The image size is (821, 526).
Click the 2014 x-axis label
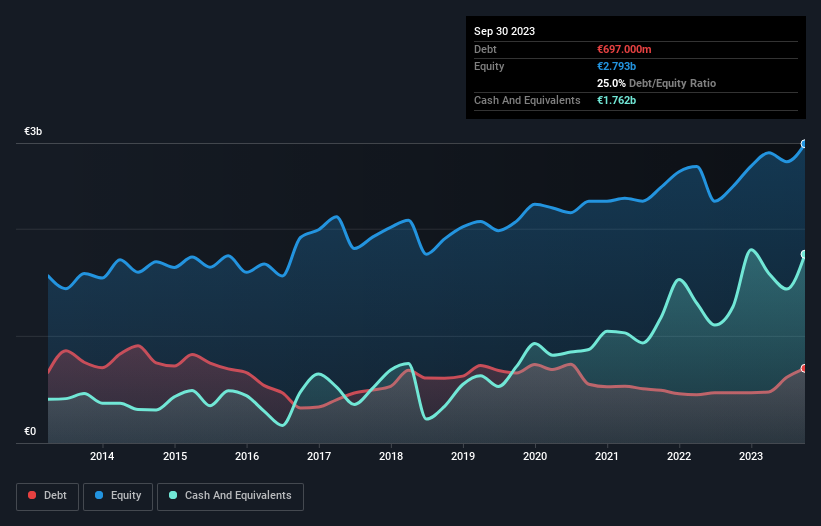[x=102, y=456]
